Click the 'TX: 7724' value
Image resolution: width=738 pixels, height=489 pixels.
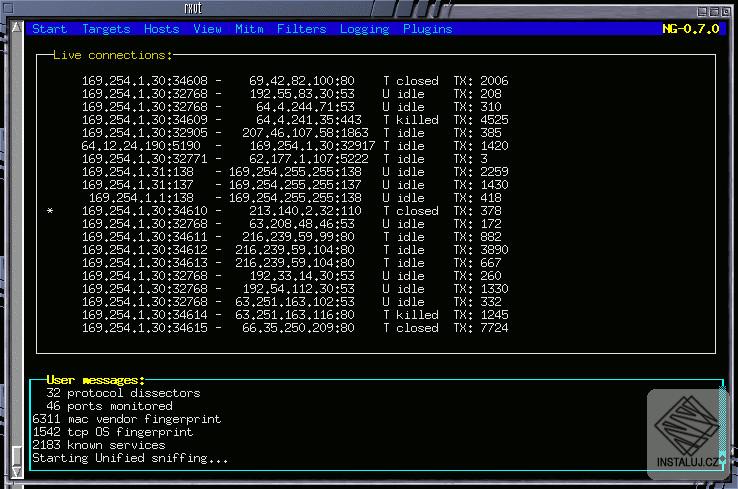pyautogui.click(x=481, y=328)
